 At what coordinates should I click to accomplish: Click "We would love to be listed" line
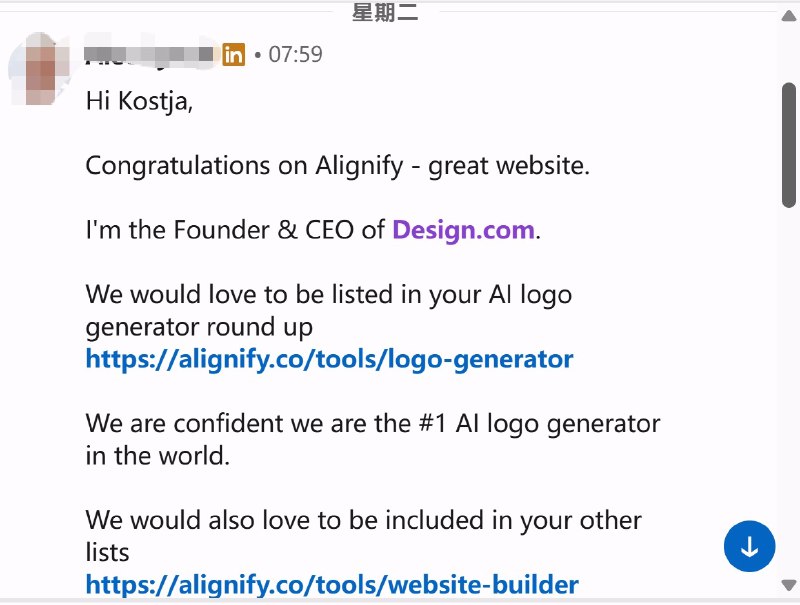[328, 295]
